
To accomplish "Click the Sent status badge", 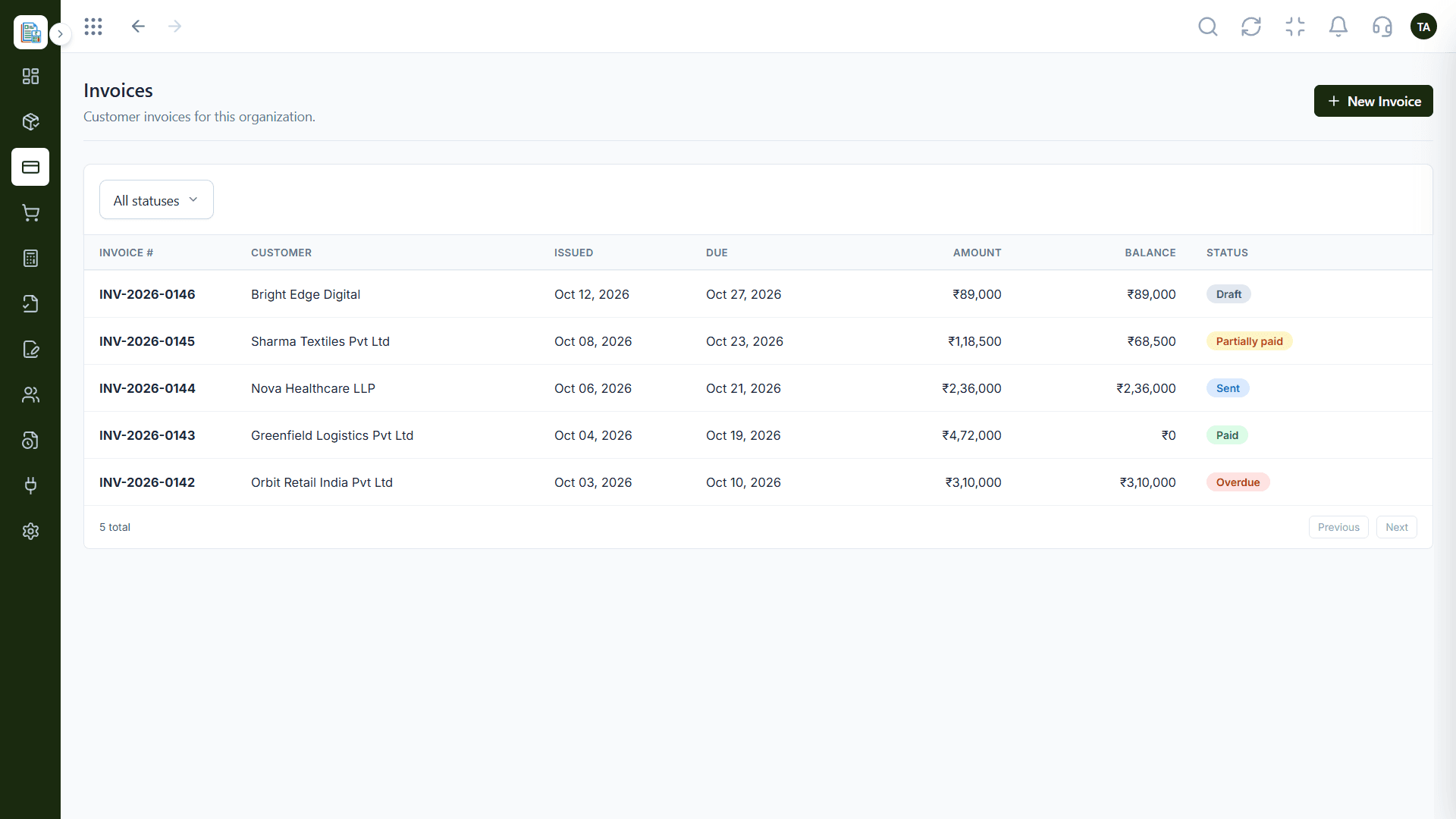I will [1228, 388].
